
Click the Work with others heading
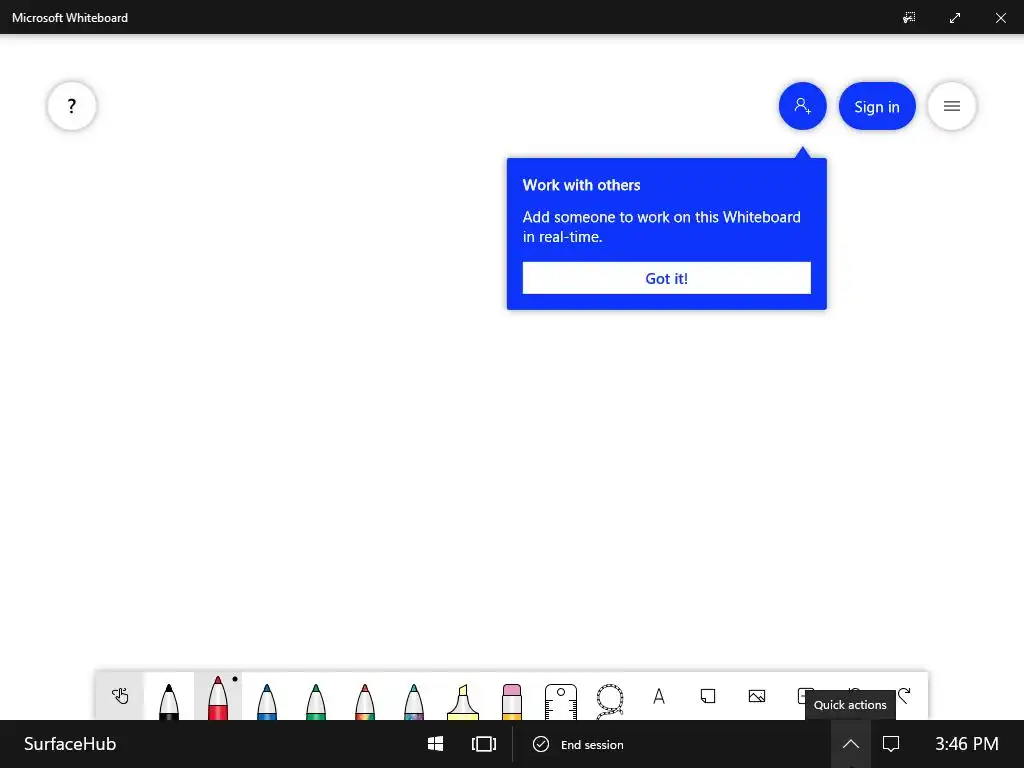581,185
